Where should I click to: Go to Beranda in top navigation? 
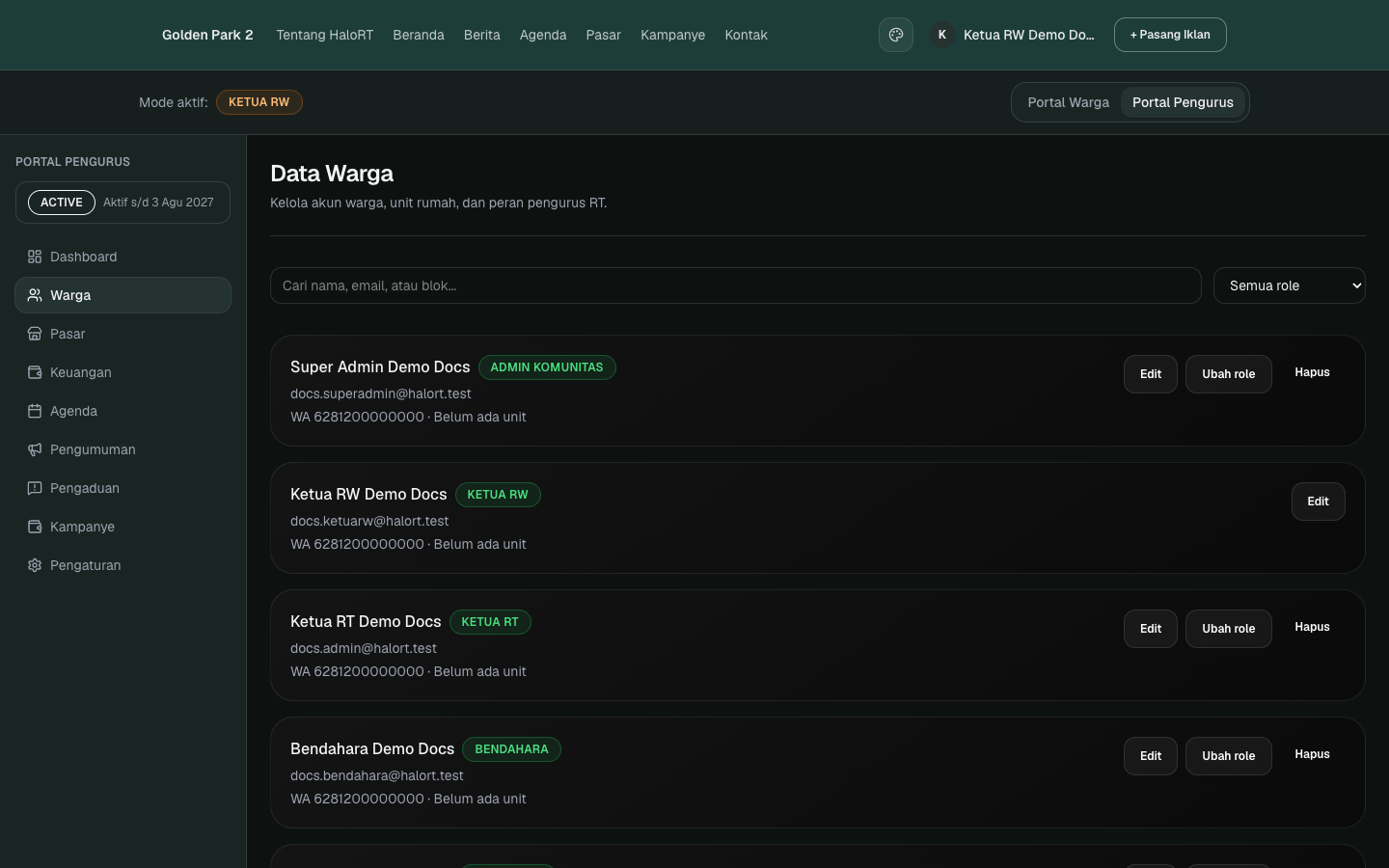click(419, 35)
